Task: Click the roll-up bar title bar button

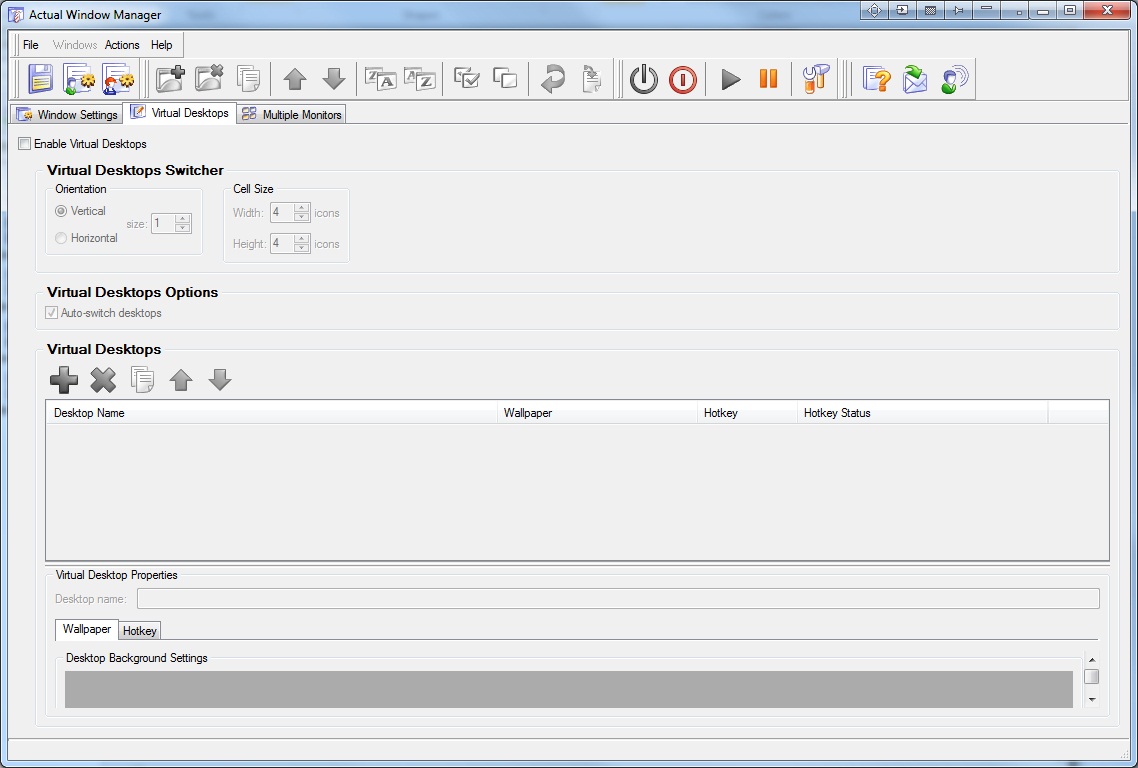Action: [986, 10]
